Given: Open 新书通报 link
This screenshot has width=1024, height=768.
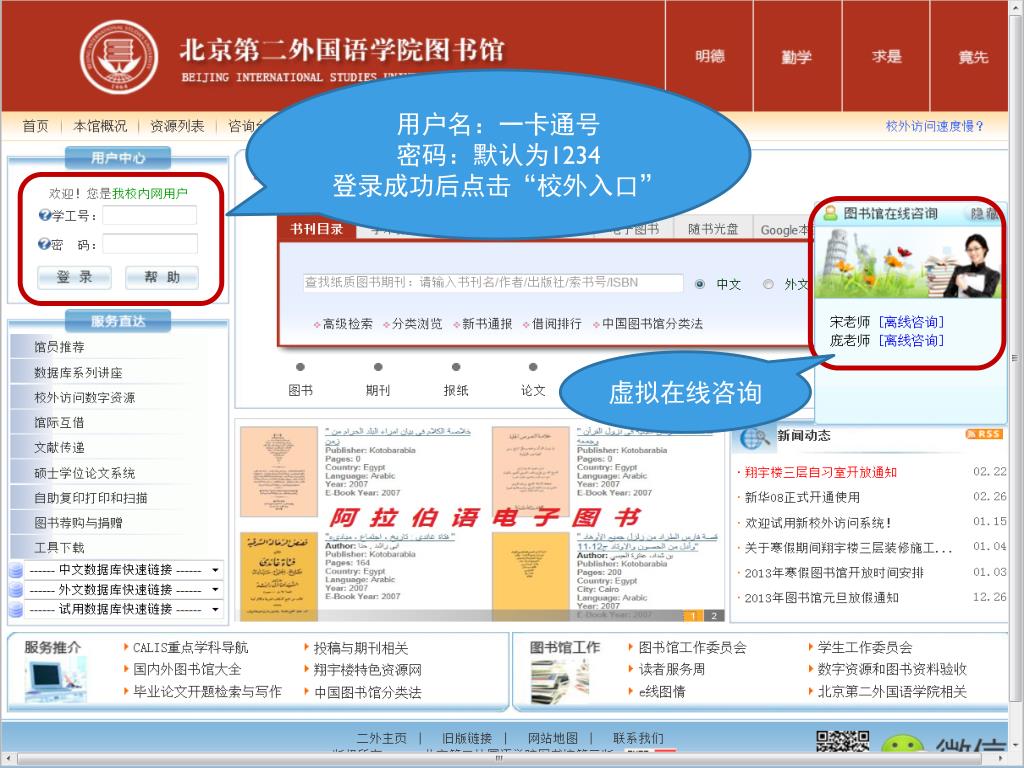Looking at the screenshot, I should 487,324.
